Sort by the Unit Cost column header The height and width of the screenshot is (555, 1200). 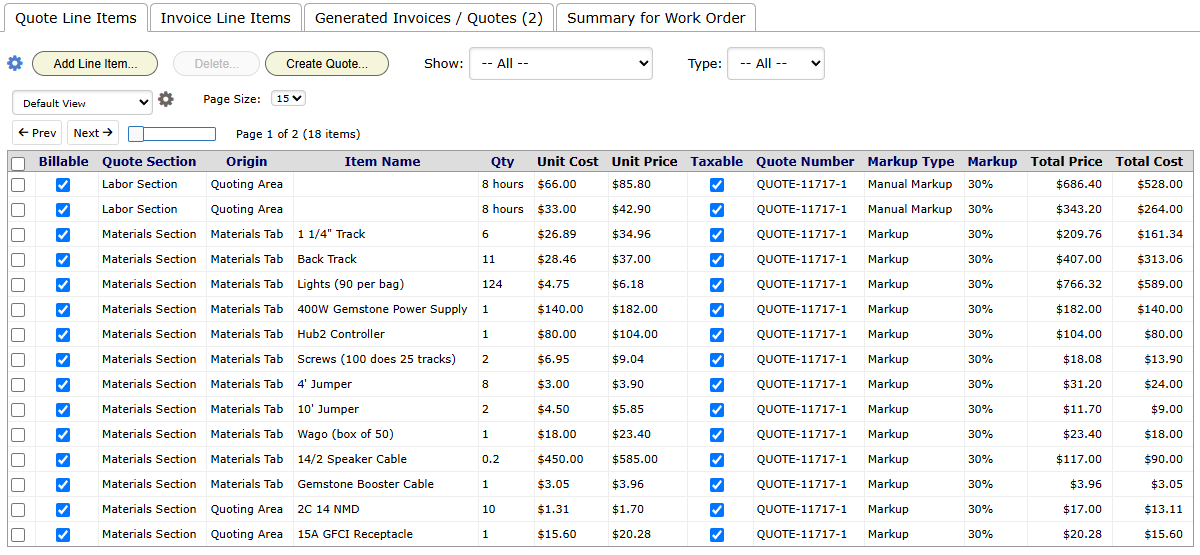pyautogui.click(x=568, y=162)
